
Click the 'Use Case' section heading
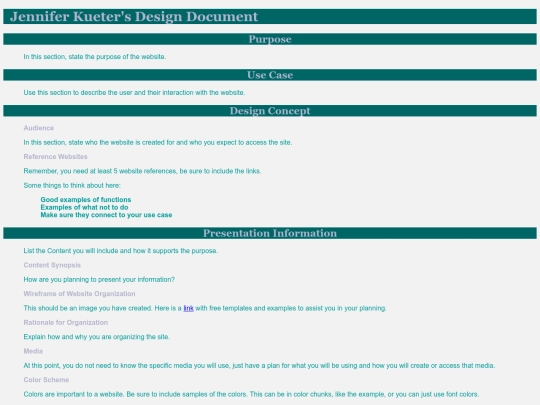click(x=270, y=75)
